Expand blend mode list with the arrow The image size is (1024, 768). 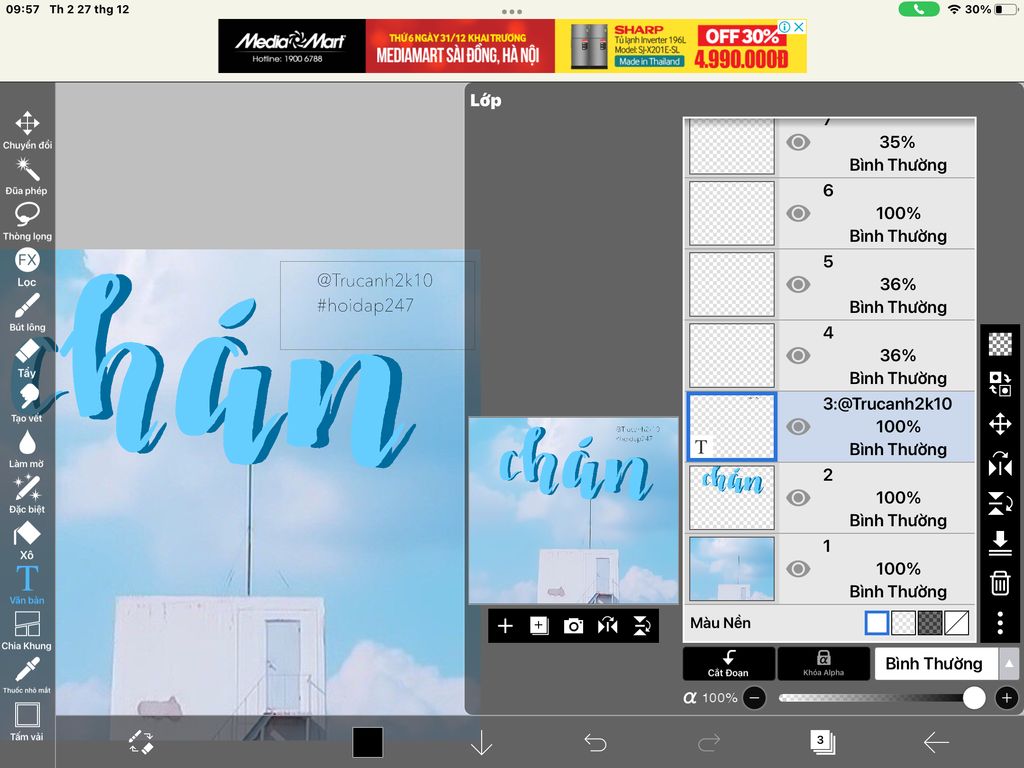(x=1009, y=664)
